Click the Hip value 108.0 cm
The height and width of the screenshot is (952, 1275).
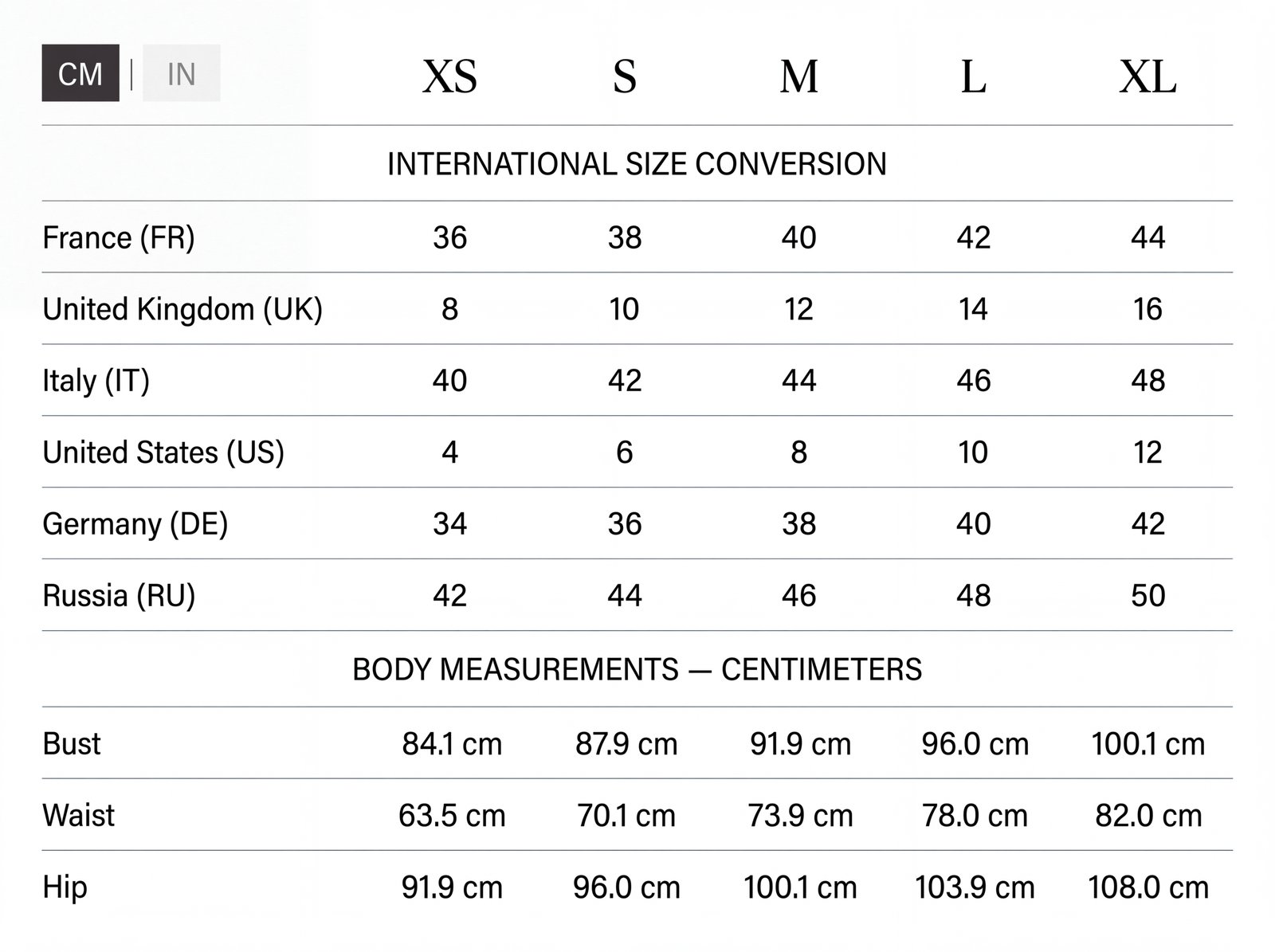[1148, 887]
